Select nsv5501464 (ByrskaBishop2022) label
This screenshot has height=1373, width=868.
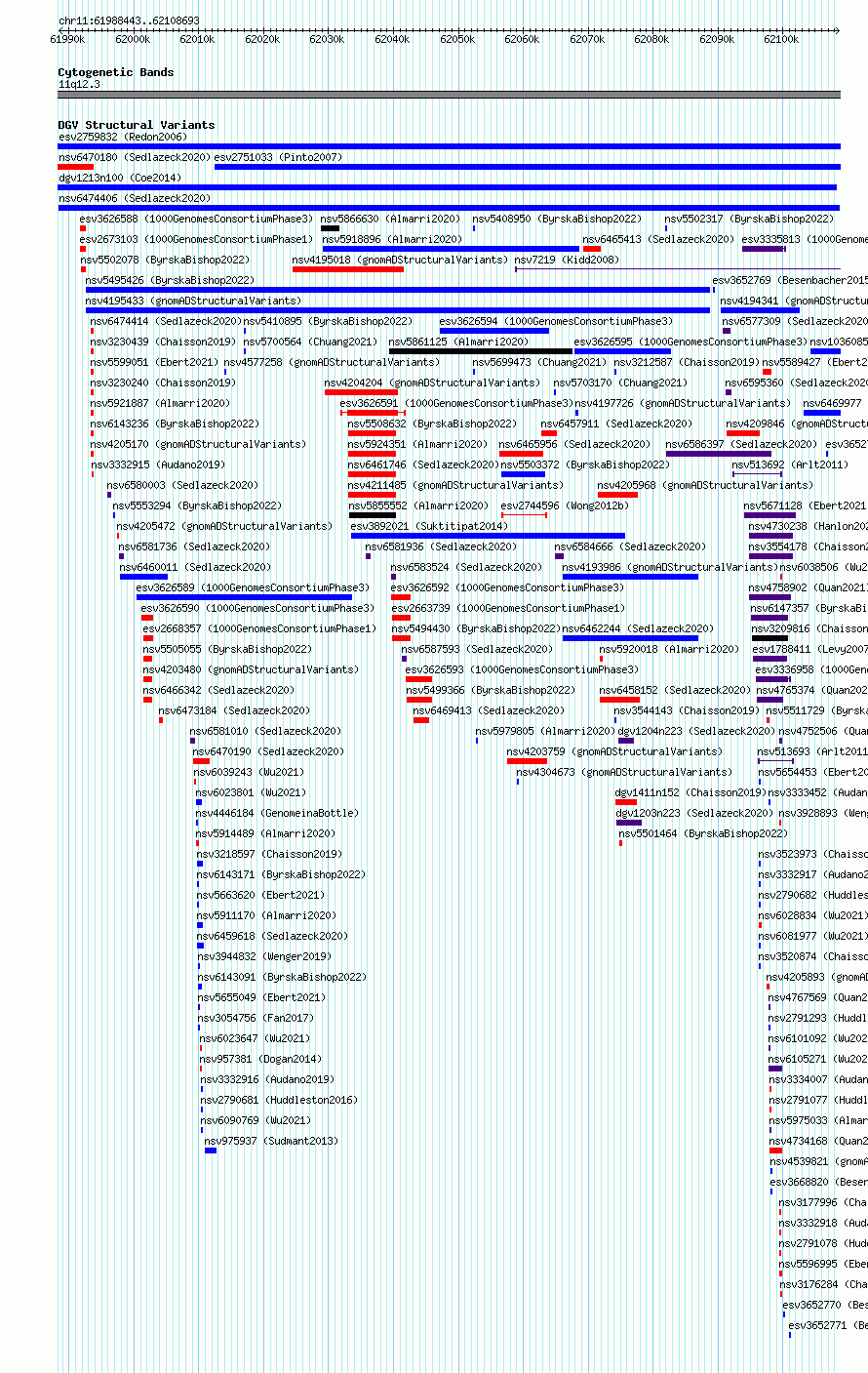703,833
